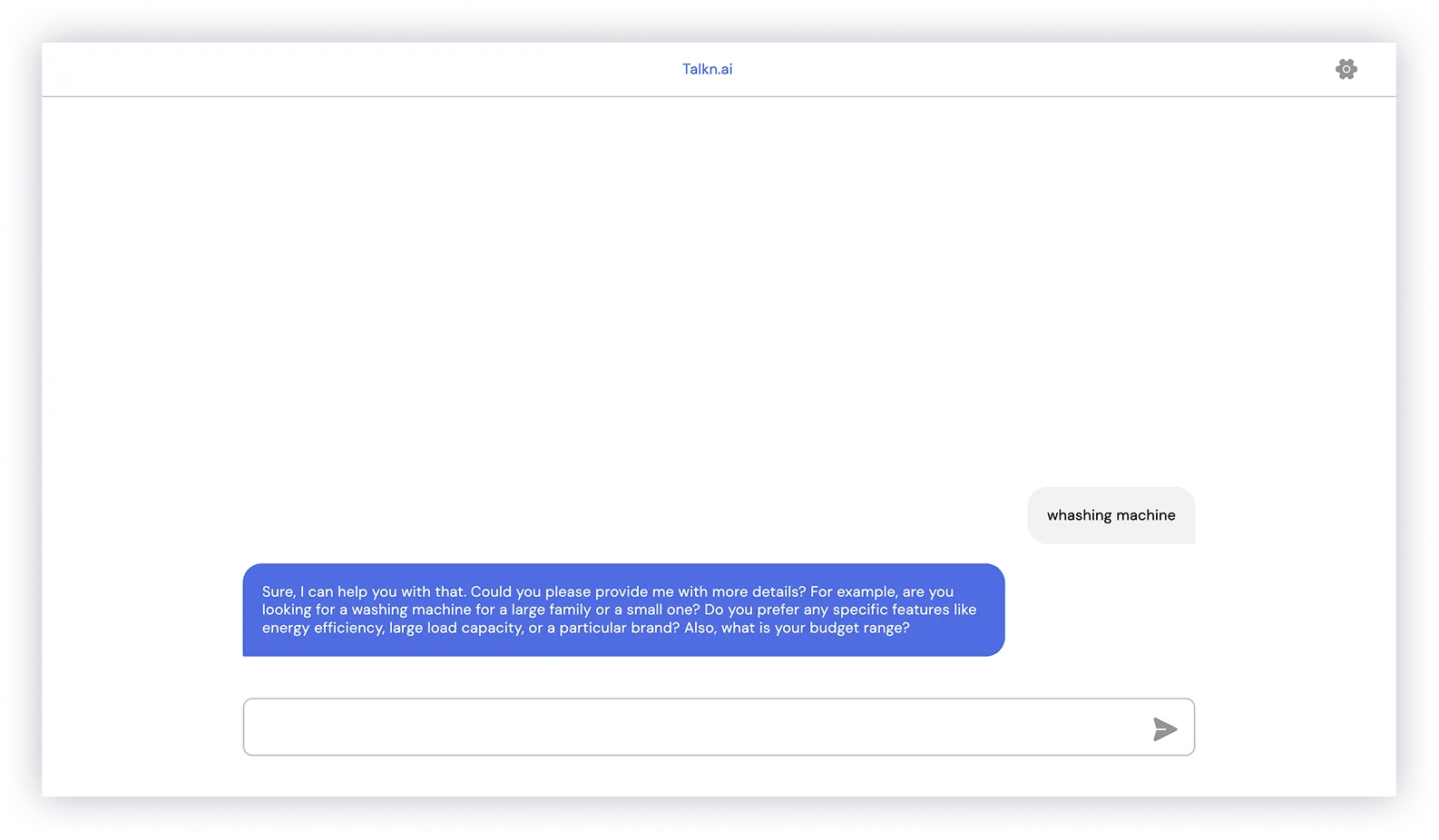Screen dimensions: 1439x840
Task: Click 'large load capacity' in the response
Action: [x=455, y=628]
